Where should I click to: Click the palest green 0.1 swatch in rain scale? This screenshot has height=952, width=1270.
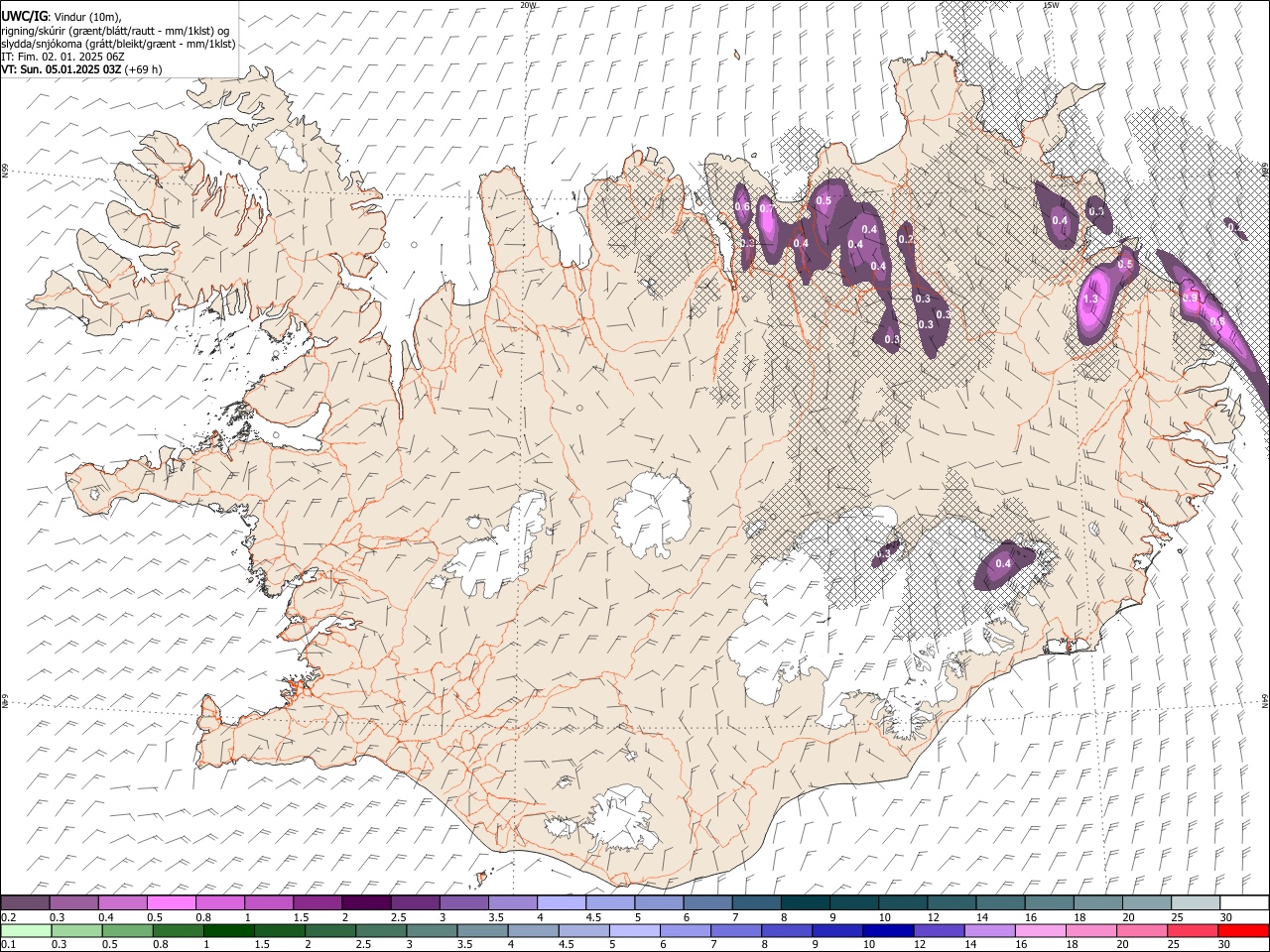27,930
